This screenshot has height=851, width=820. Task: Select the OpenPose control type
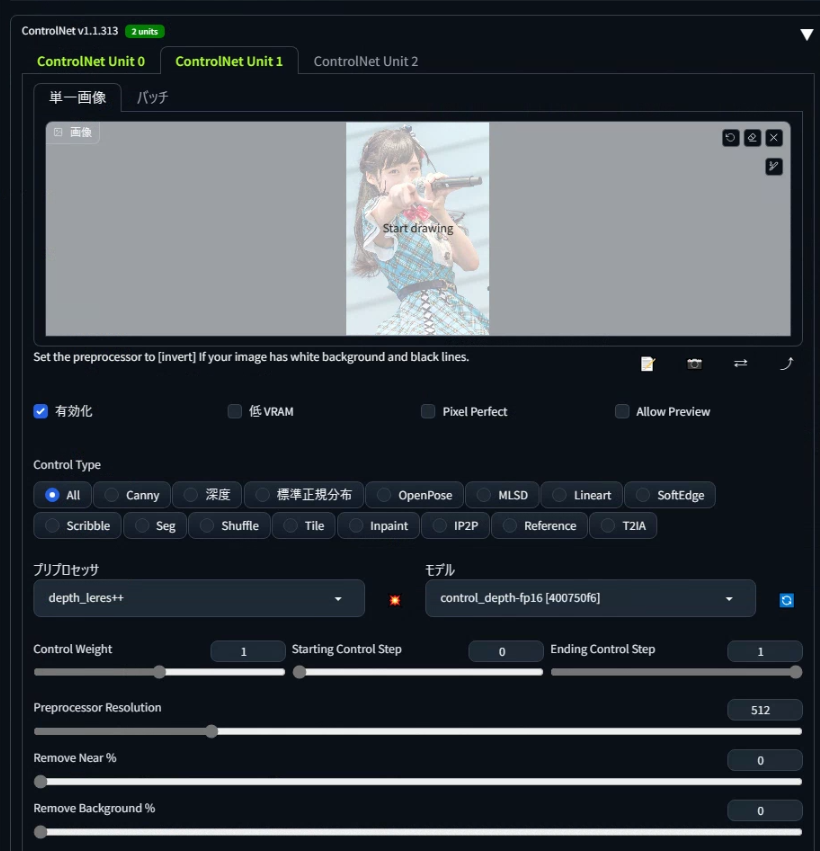pos(415,495)
